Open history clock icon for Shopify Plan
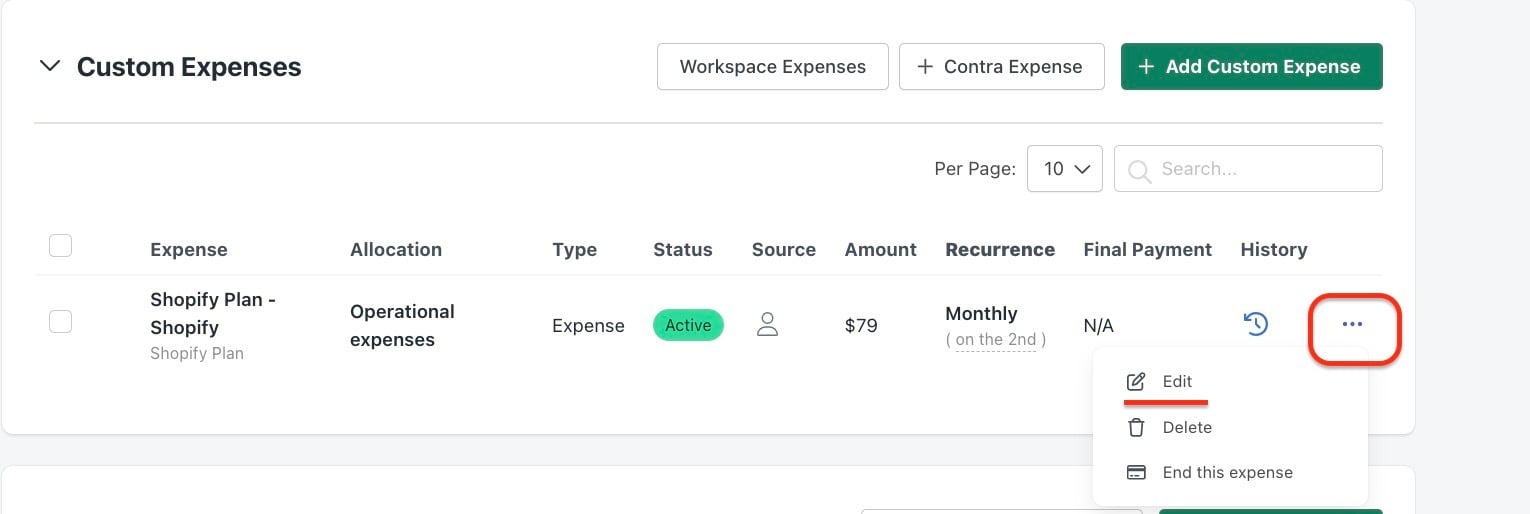 coord(1256,324)
